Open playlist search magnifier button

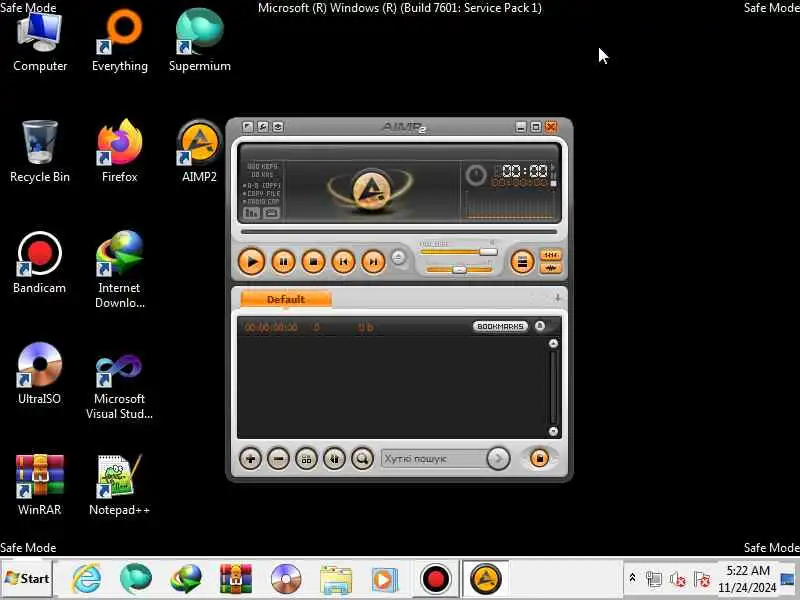click(x=362, y=459)
